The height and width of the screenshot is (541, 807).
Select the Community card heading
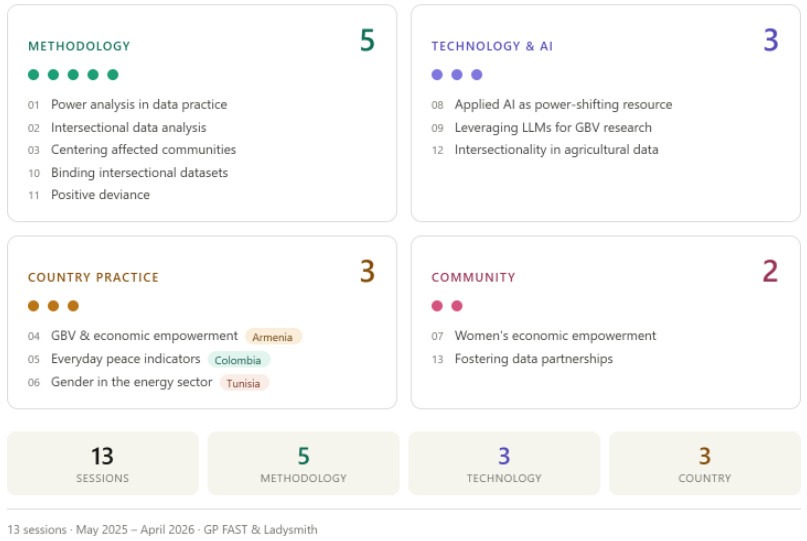[473, 277]
